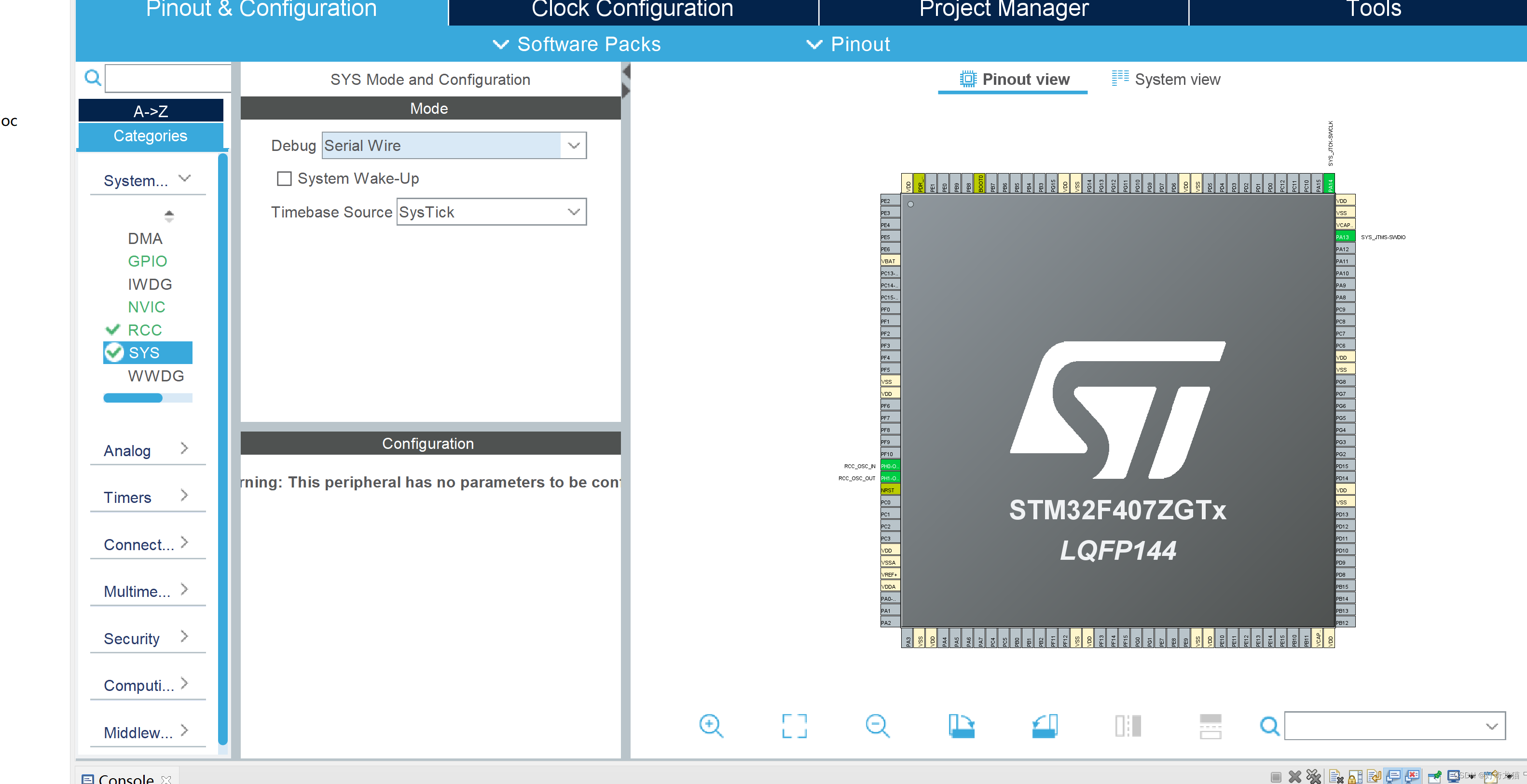The width and height of the screenshot is (1527, 784).
Task: Zoom in on the chip pinout
Action: [x=711, y=725]
